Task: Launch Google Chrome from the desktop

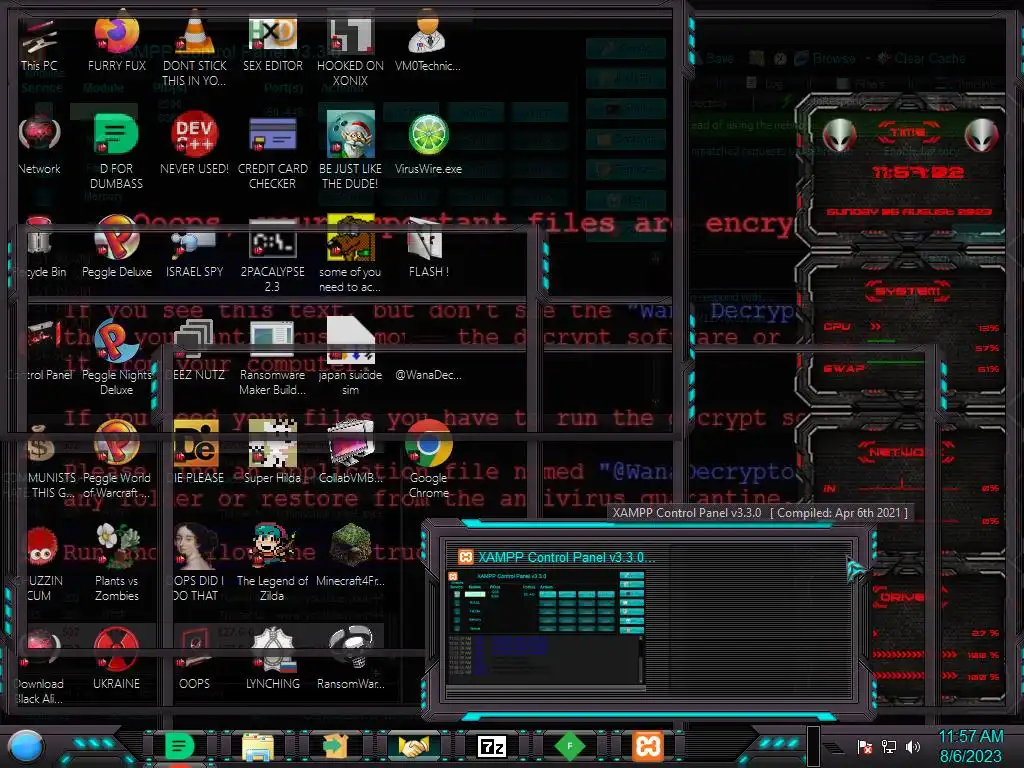Action: (x=428, y=460)
